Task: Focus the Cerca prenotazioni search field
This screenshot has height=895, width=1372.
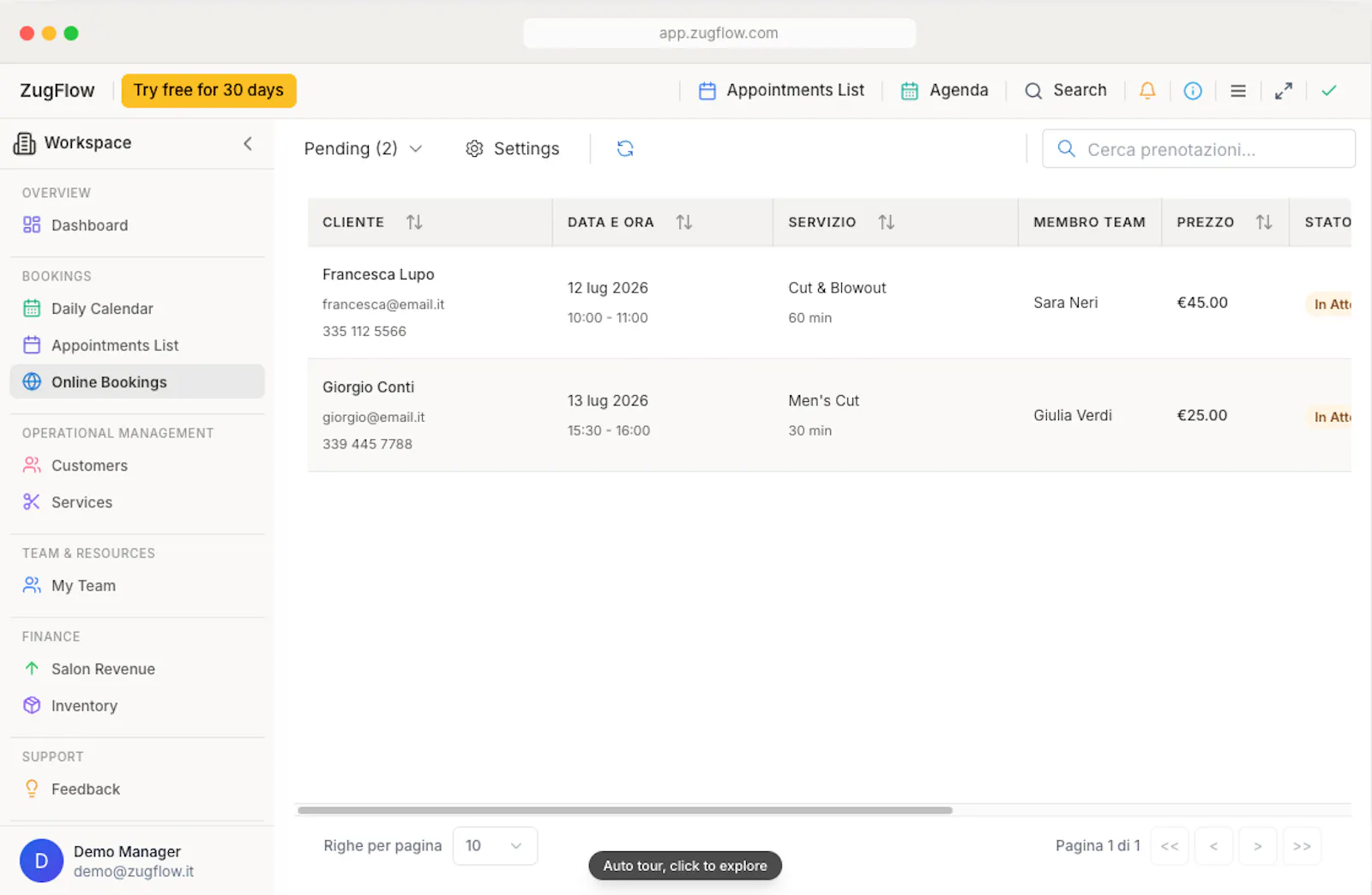Action: coord(1199,149)
